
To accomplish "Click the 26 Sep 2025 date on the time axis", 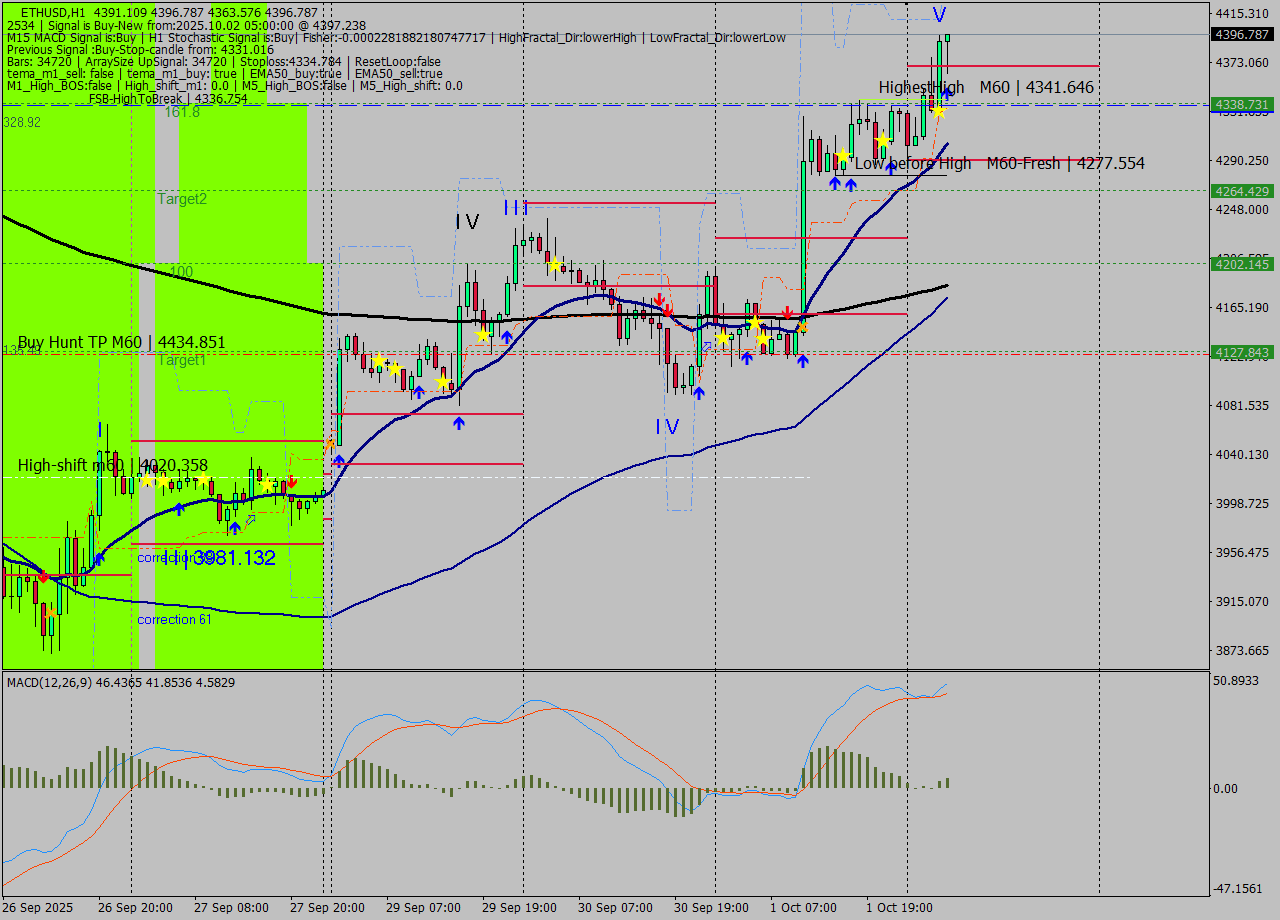I will (38, 908).
